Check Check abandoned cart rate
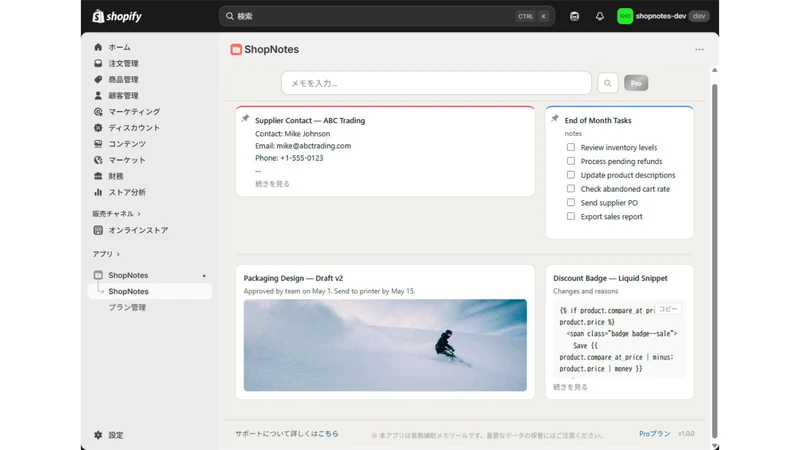800x450 pixels. pos(571,188)
